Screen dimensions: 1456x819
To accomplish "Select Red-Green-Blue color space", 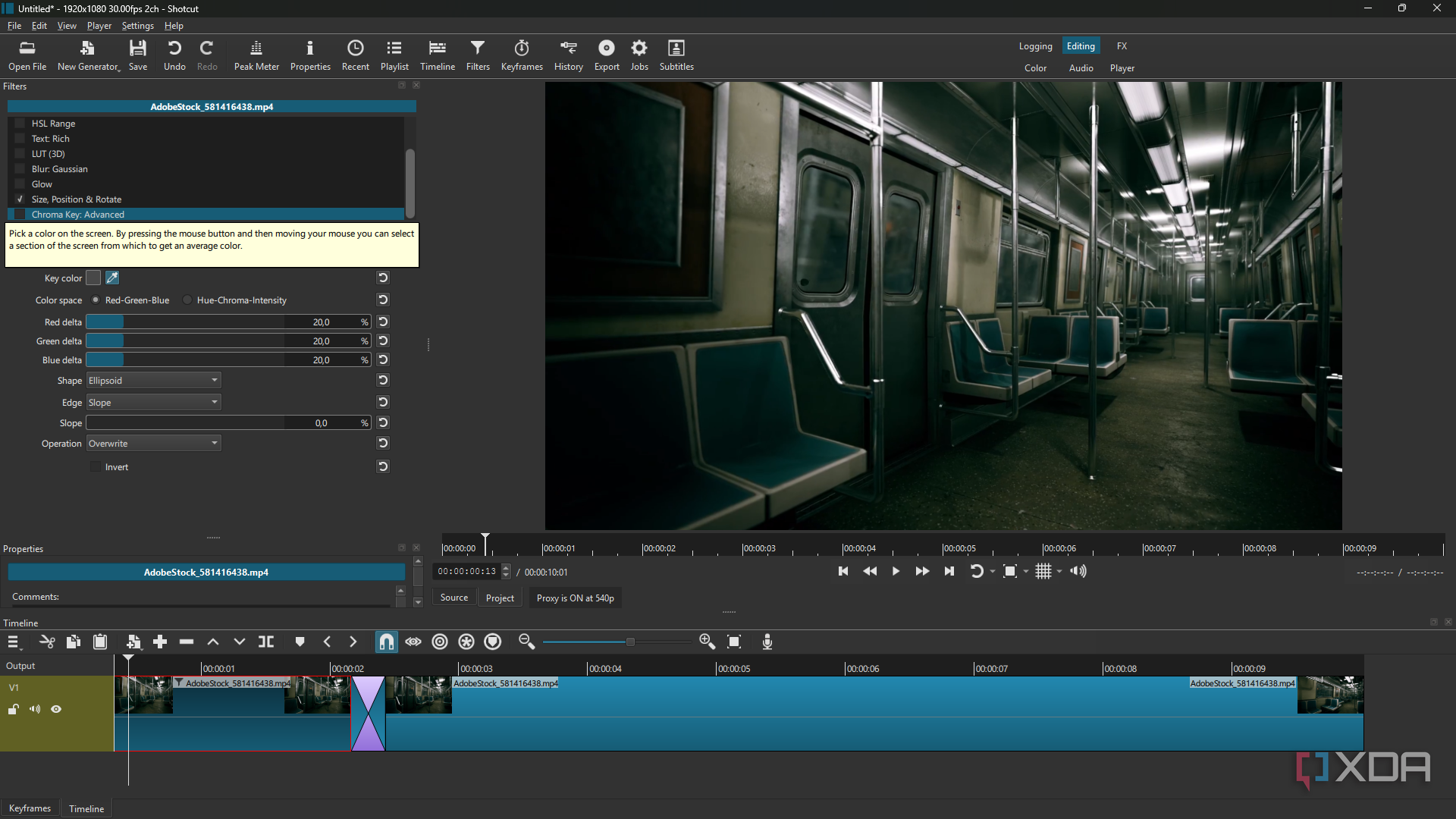I will pyautogui.click(x=96, y=300).
